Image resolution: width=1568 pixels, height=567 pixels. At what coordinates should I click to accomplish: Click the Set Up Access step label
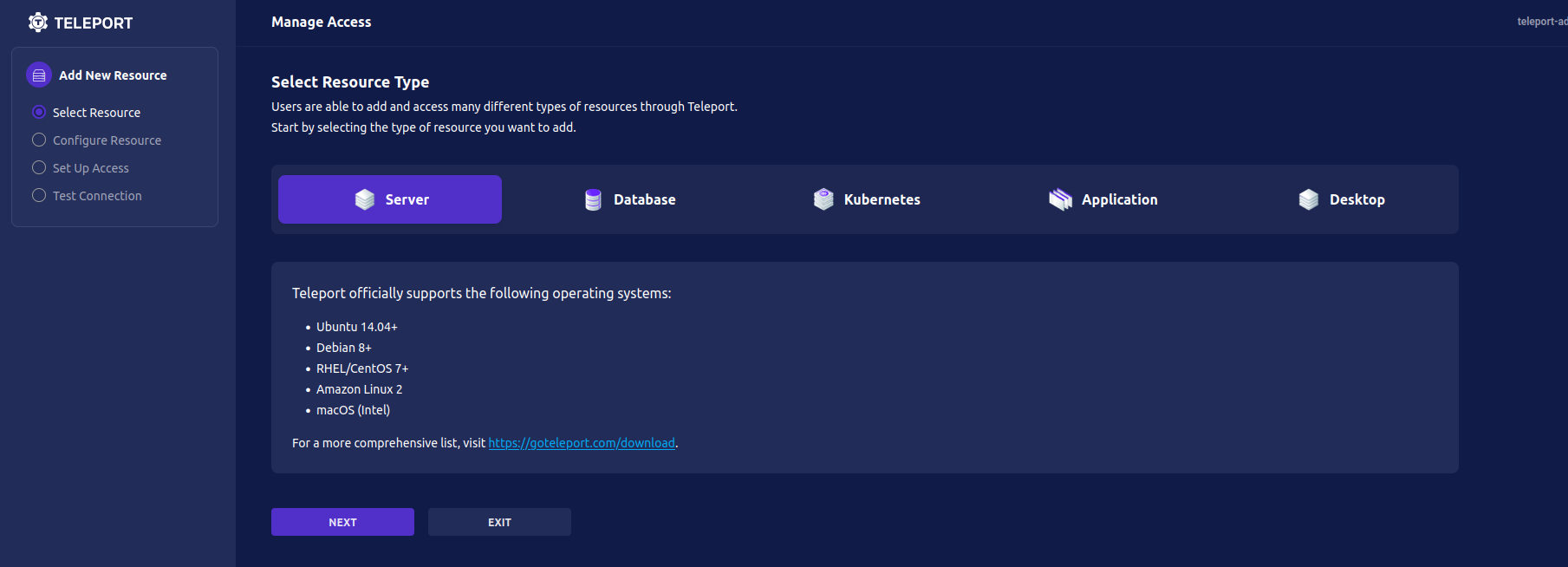90,168
